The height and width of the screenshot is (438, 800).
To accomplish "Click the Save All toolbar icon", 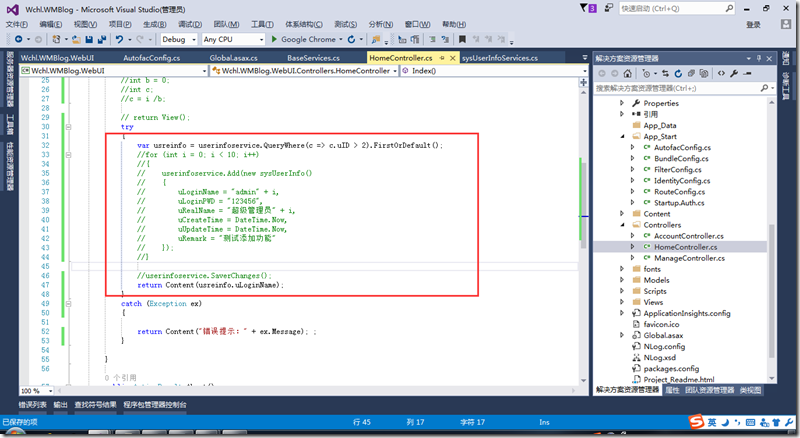I will coord(102,39).
